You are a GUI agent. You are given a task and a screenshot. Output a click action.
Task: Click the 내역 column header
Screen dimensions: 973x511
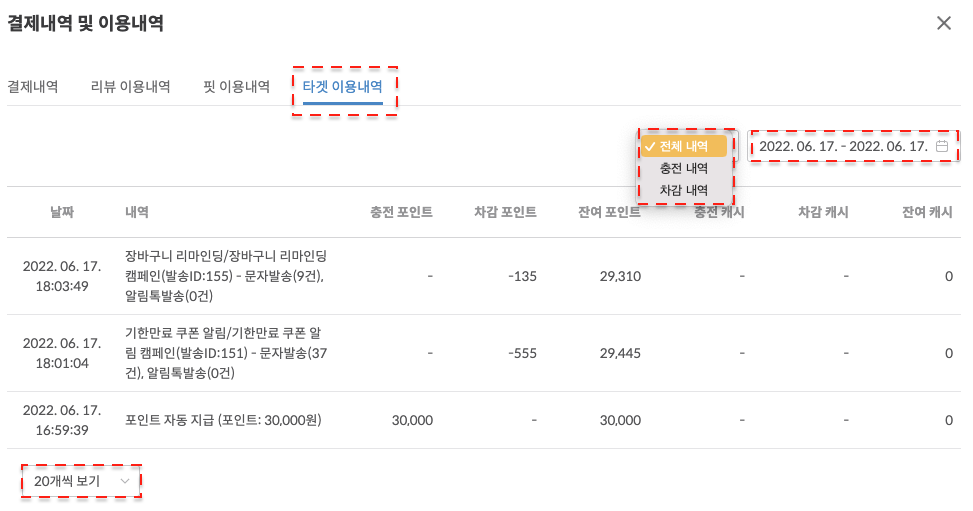137,212
